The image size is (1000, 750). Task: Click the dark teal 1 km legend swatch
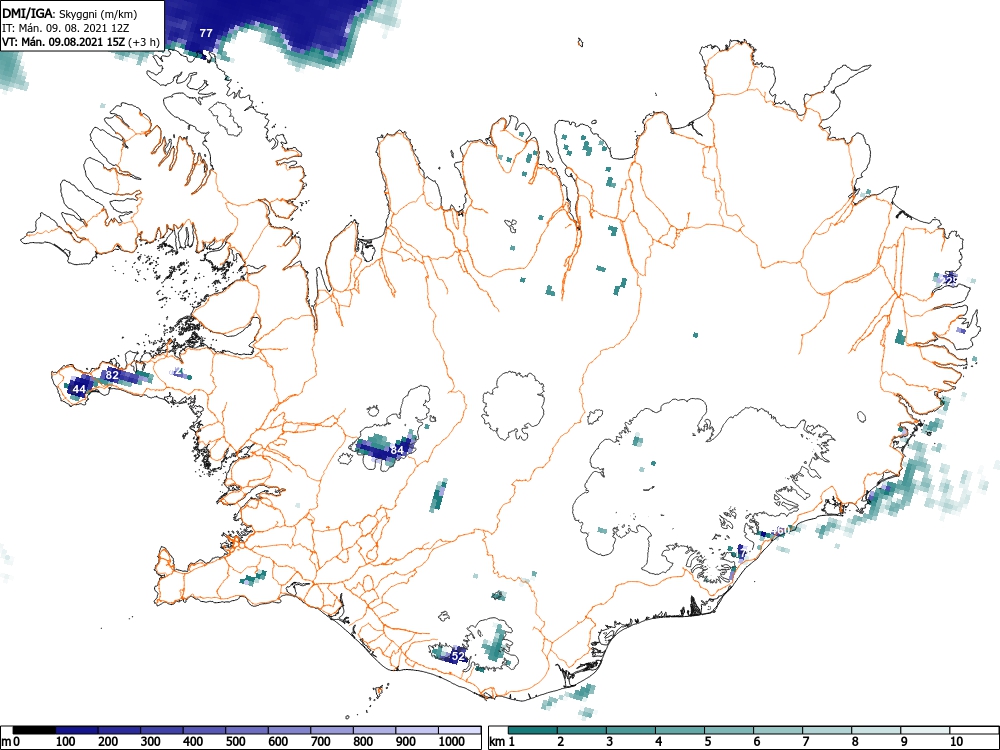(x=533, y=730)
